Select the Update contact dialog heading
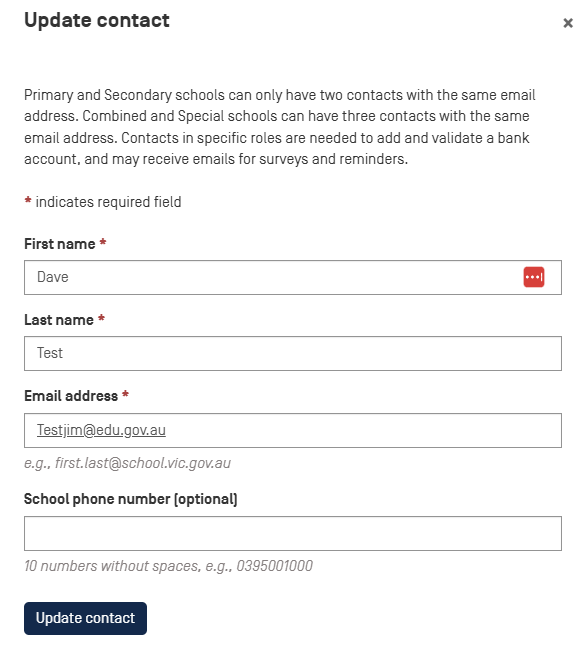 point(96,20)
